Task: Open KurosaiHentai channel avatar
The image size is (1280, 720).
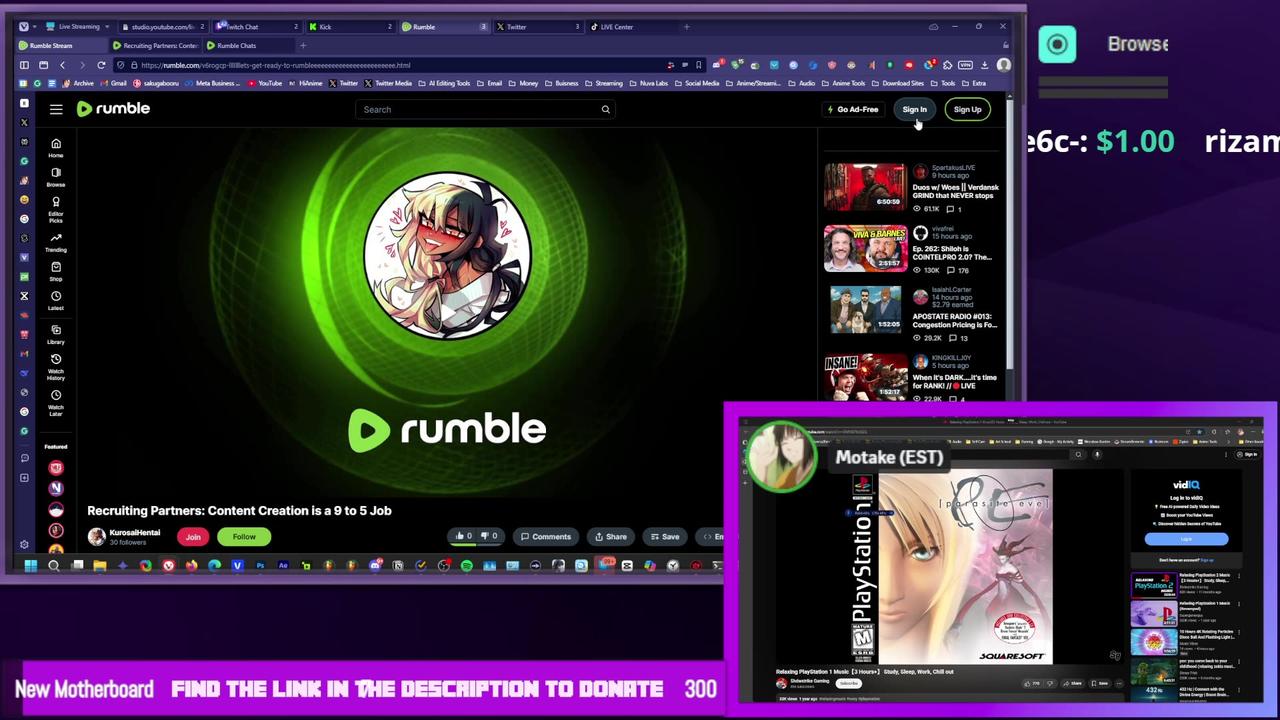Action: 96,537
